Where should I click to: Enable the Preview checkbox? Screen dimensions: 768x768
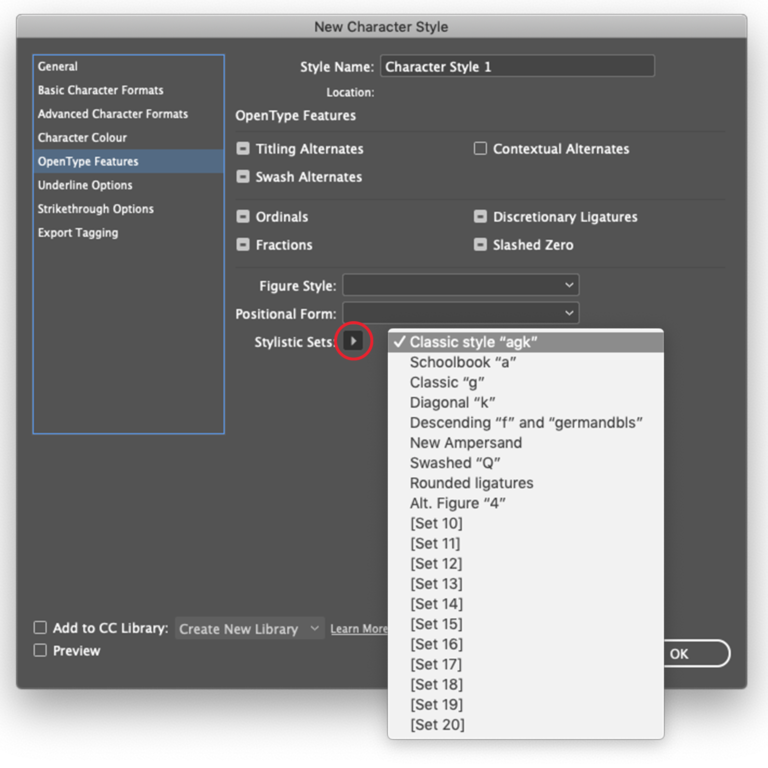pos(40,651)
